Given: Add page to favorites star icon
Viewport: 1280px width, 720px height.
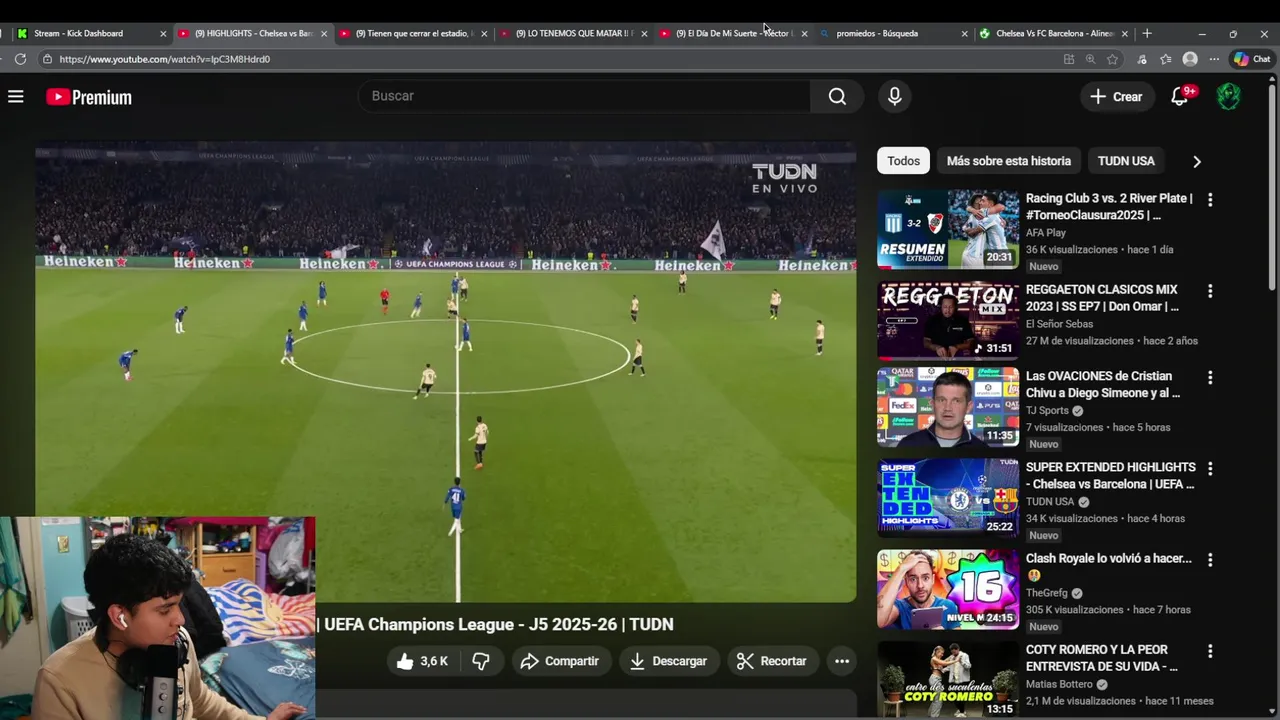Looking at the screenshot, I should coord(1112,59).
